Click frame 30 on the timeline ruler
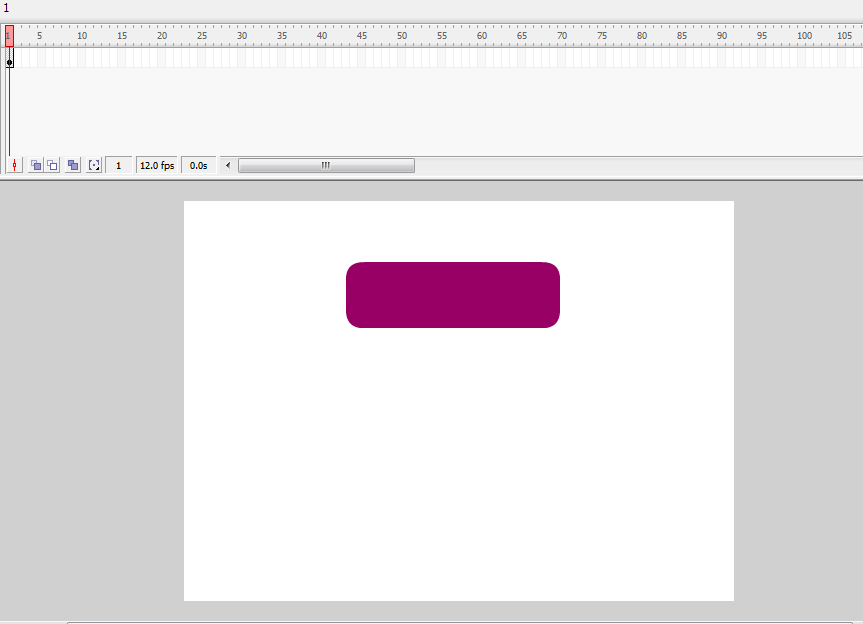Image resolution: width=863 pixels, height=624 pixels. [242, 36]
